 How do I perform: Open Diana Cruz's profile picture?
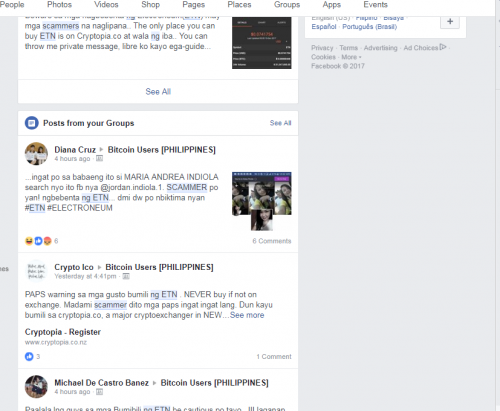pyautogui.click(x=36, y=154)
